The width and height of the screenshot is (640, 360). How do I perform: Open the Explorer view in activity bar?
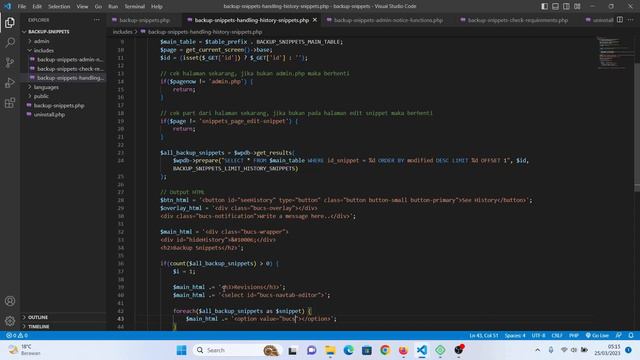10,22
